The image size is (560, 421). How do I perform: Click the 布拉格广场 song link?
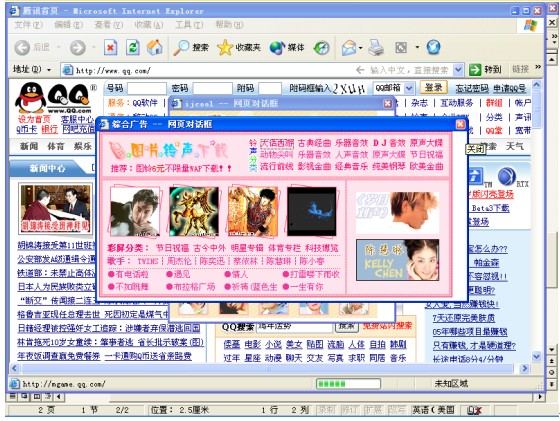pyautogui.click(x=194, y=286)
